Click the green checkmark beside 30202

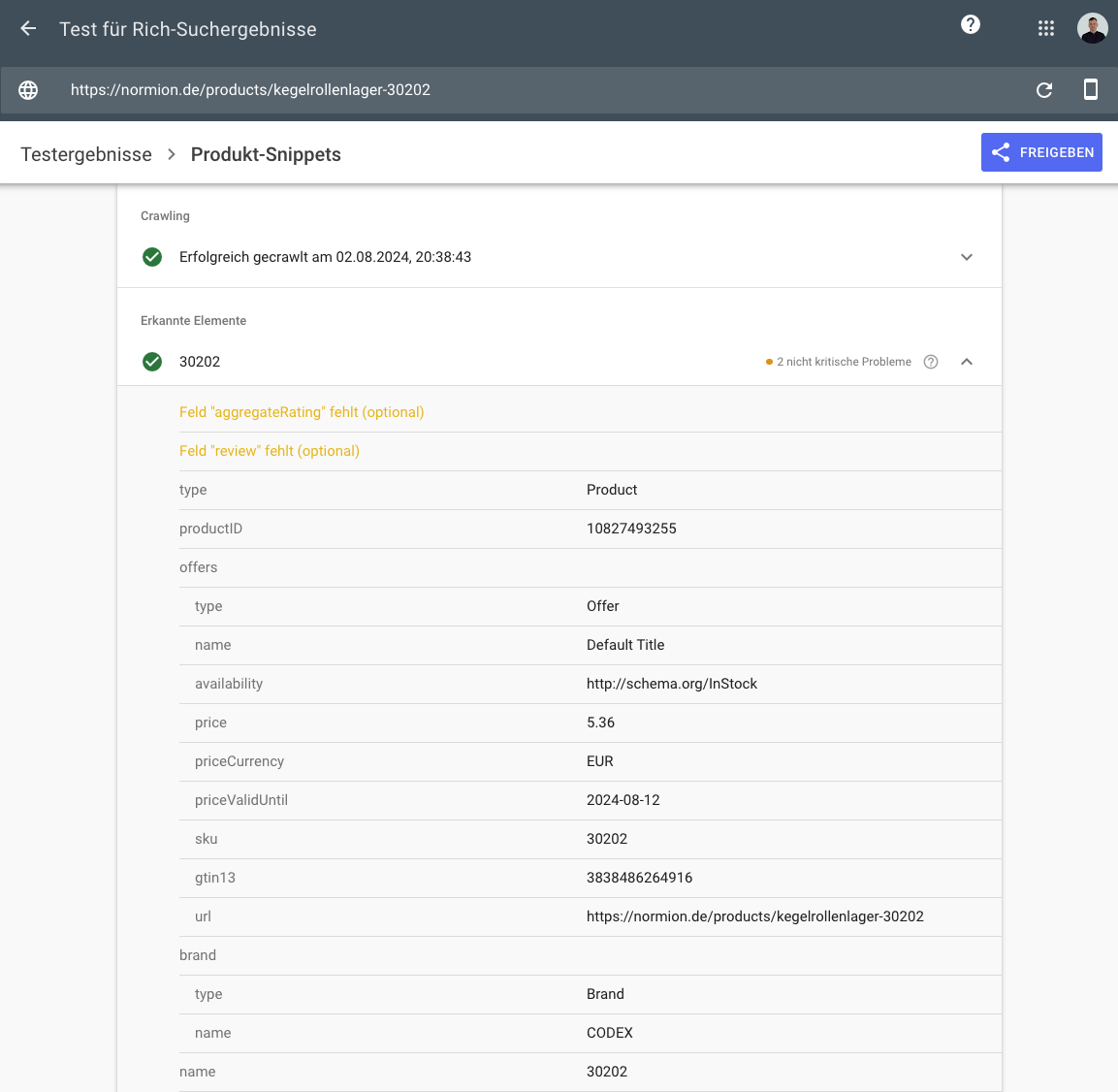click(152, 362)
